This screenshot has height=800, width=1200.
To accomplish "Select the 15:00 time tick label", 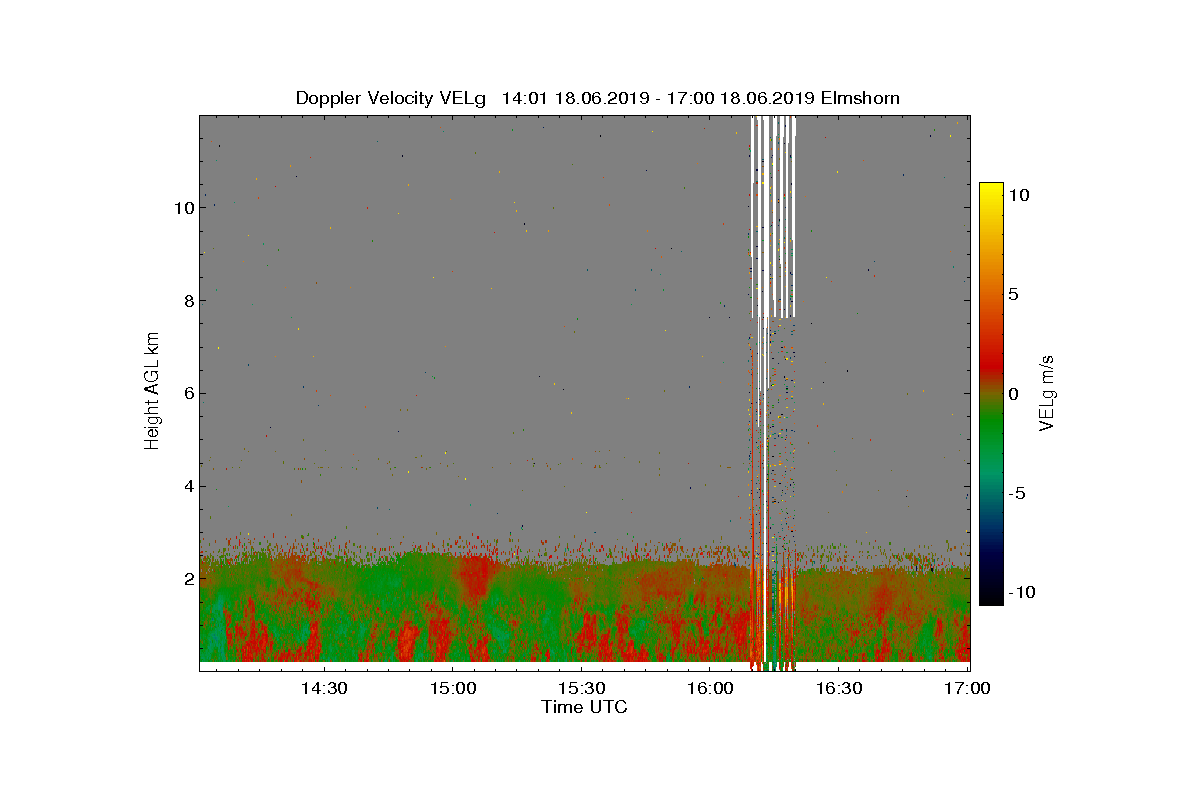I will coord(453,689).
